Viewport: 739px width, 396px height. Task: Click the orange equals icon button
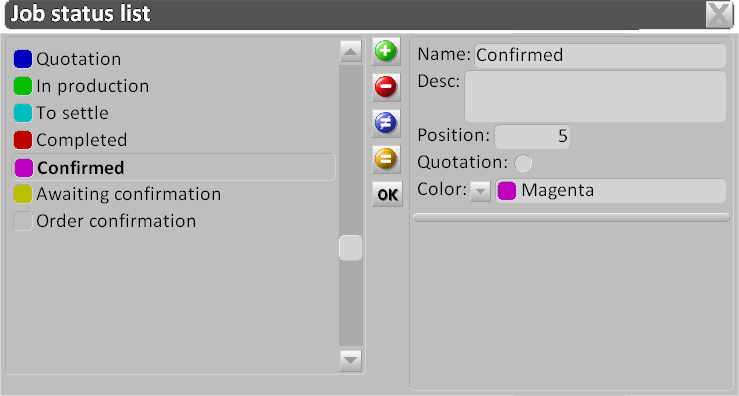tap(386, 159)
